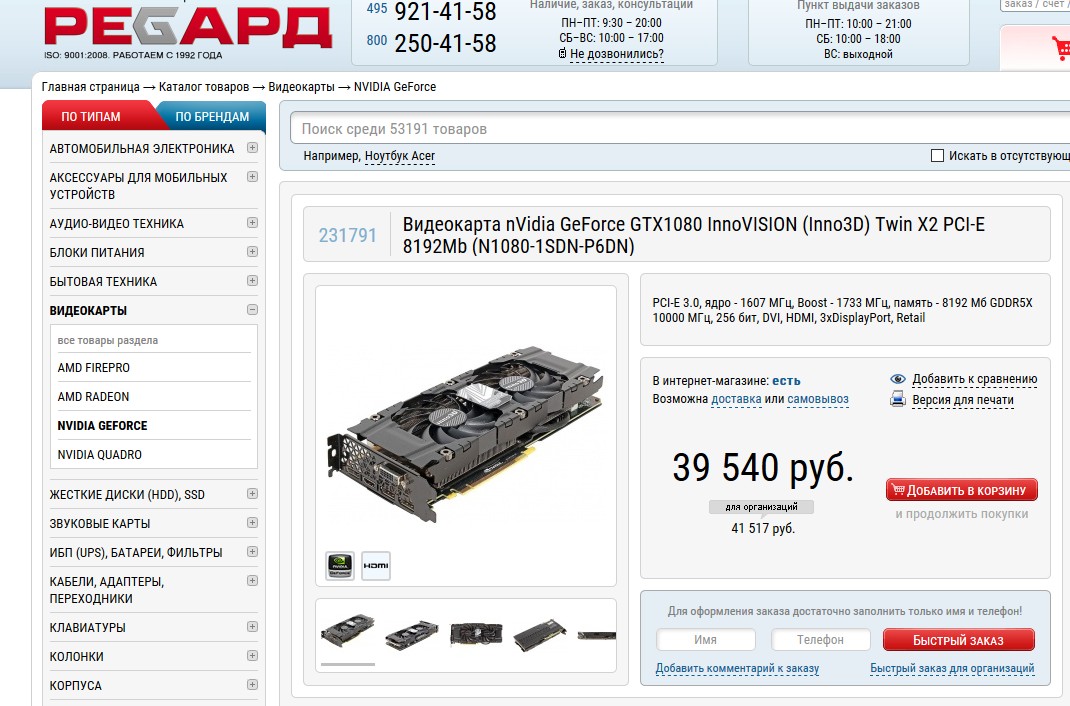Enable 'Искать в отсутствующих' checkbox

937,156
